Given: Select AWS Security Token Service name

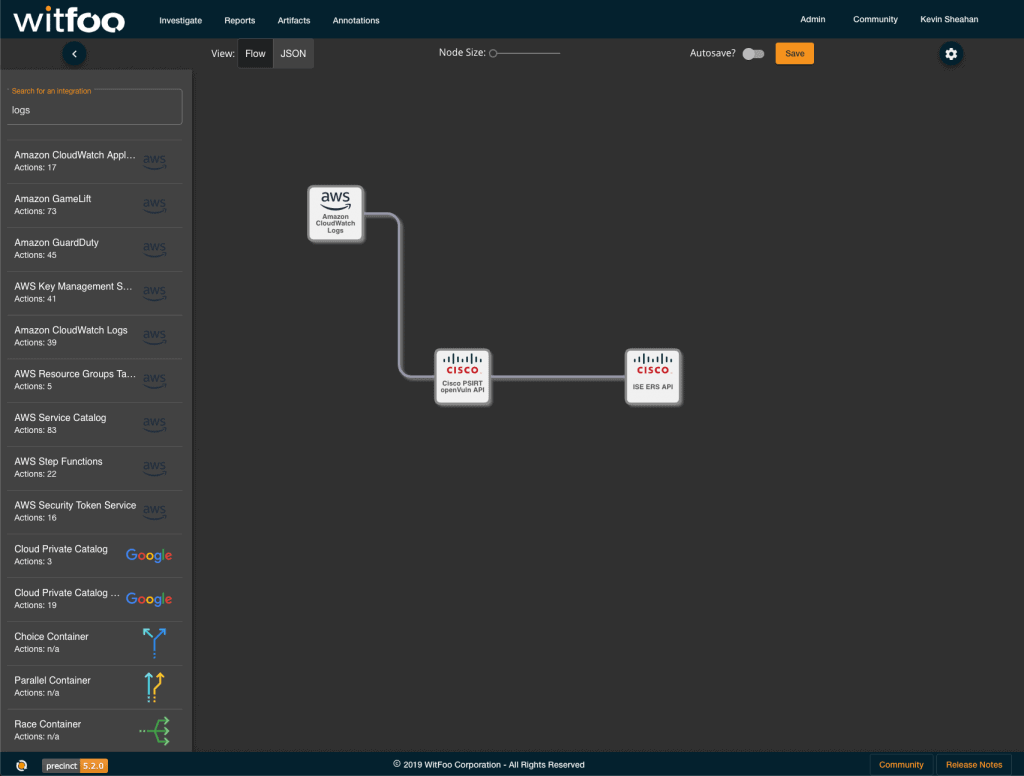Looking at the screenshot, I should tap(76, 506).
